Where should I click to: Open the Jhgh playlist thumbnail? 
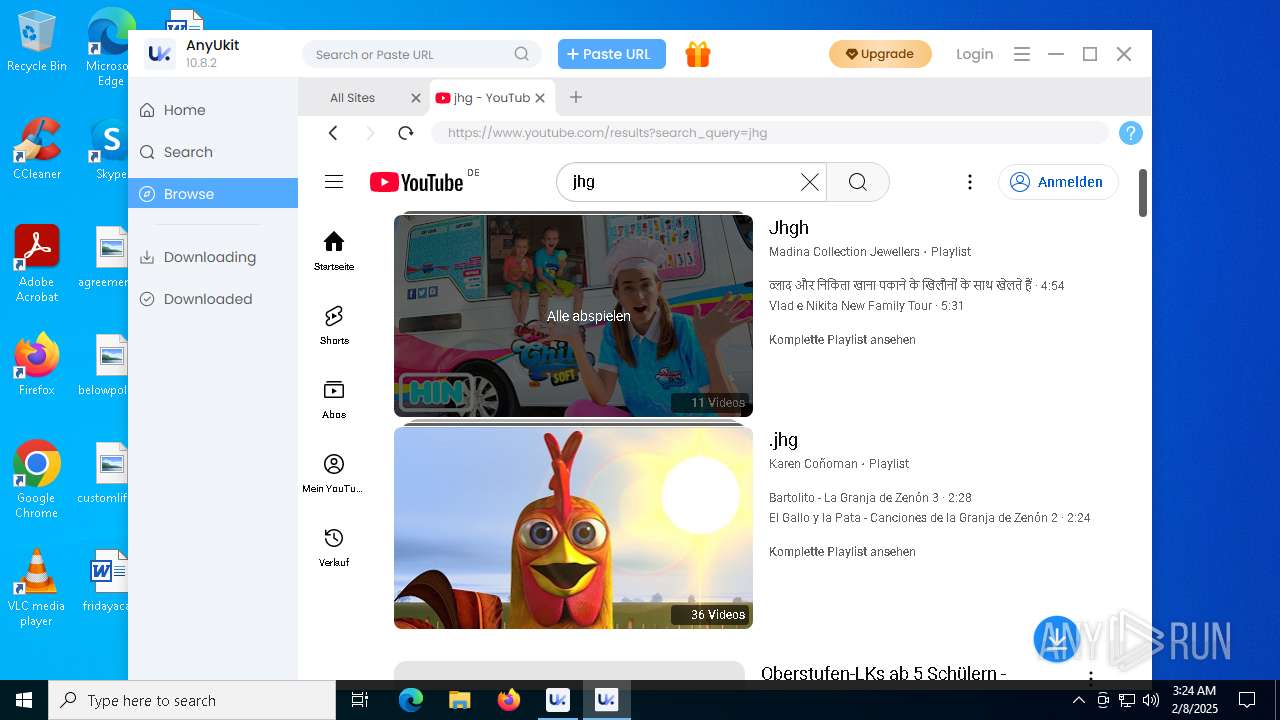click(x=573, y=315)
